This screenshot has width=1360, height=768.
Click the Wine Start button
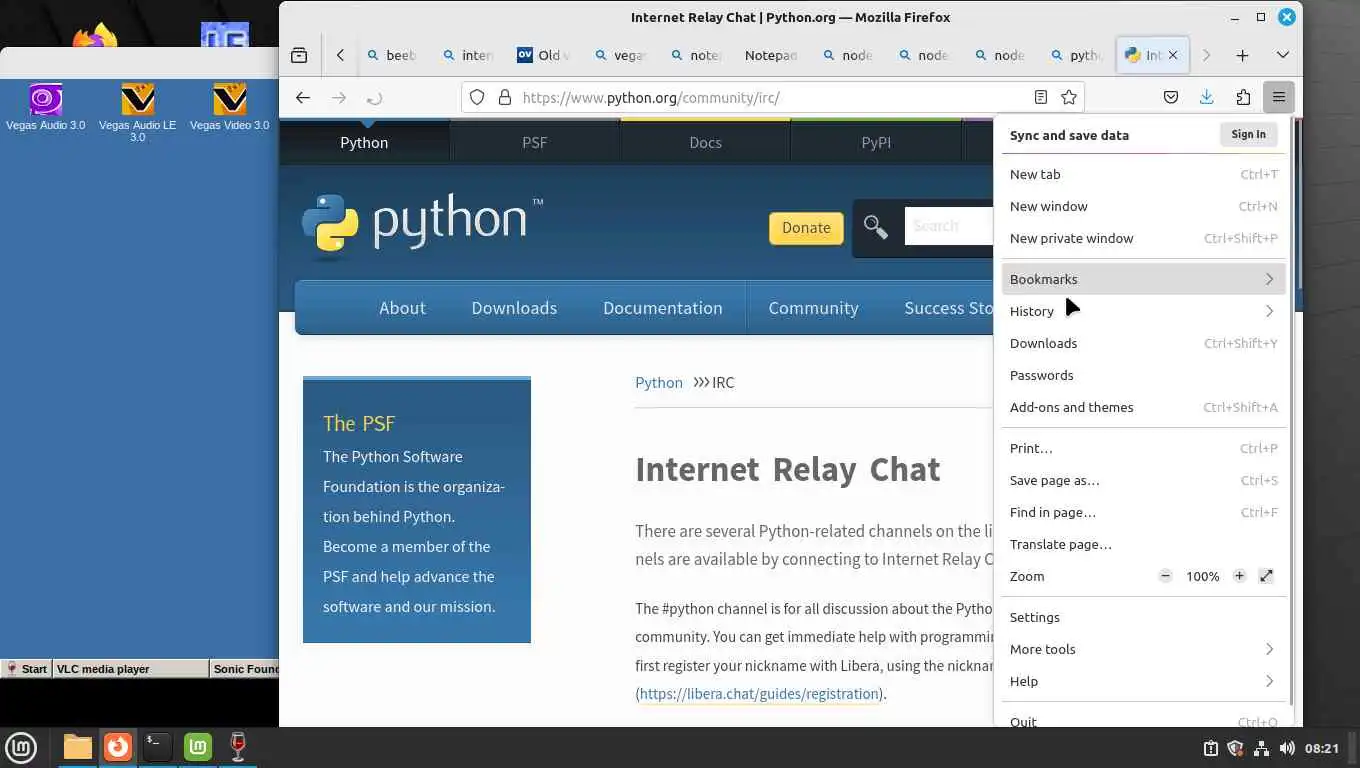click(x=27, y=669)
